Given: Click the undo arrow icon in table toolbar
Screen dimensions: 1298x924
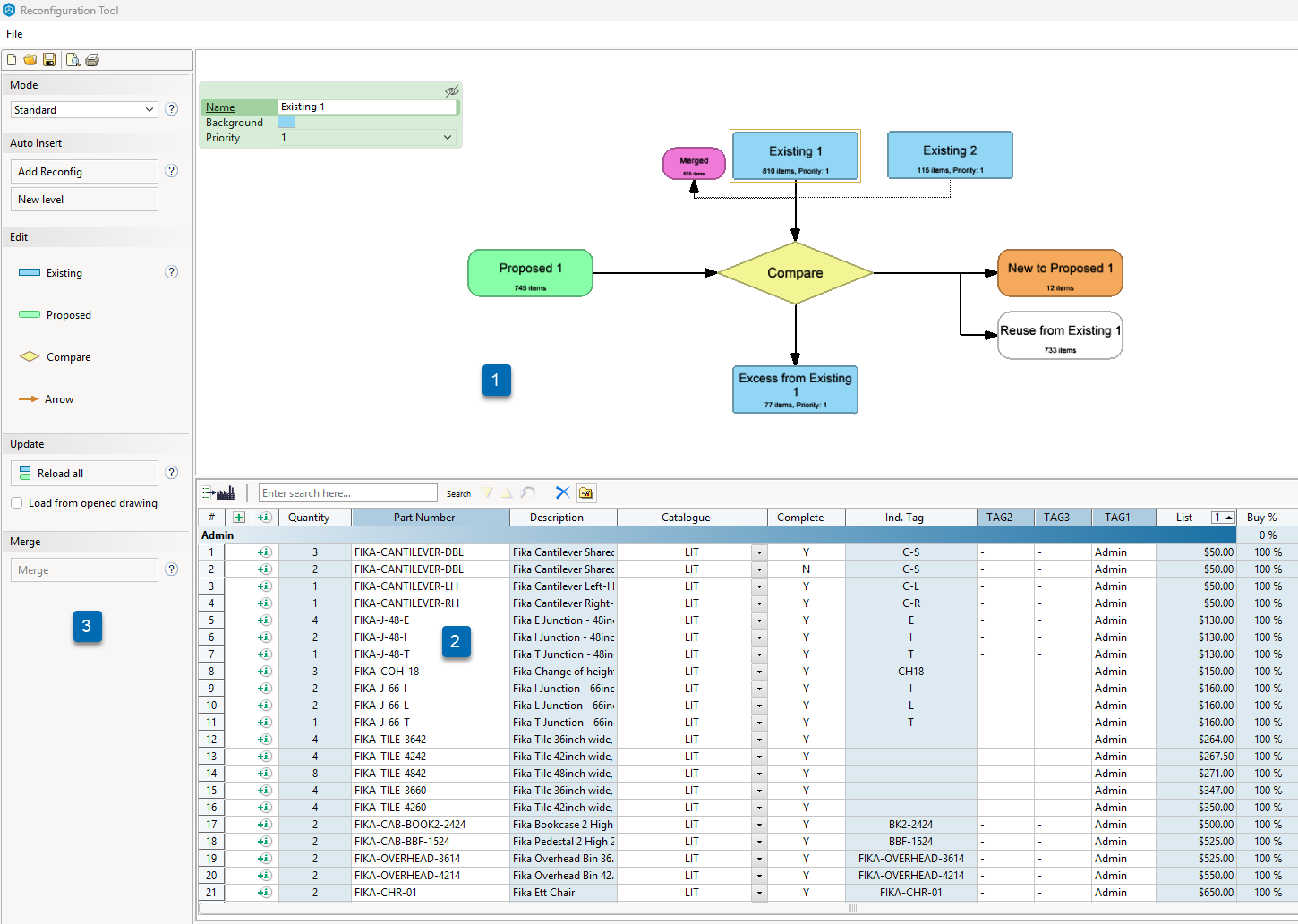Looking at the screenshot, I should pyautogui.click(x=528, y=493).
